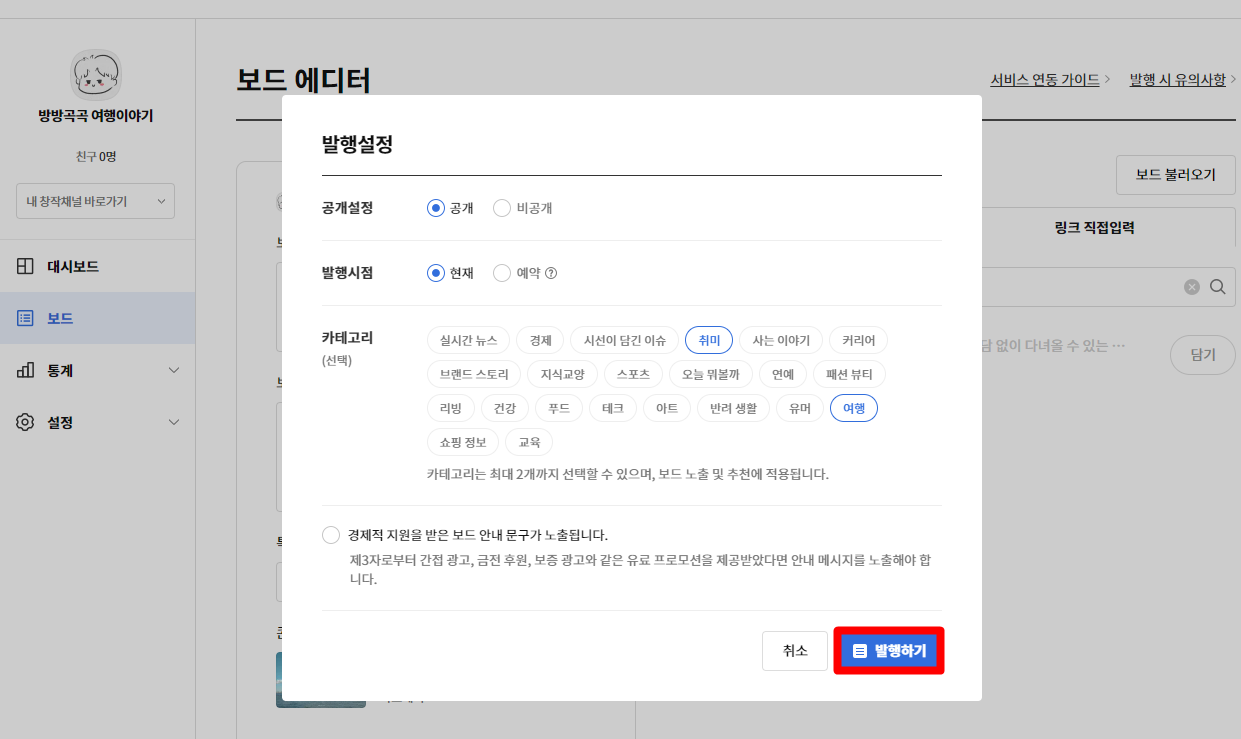Deselect the 여행 category chip
1241x739 pixels.
point(854,408)
